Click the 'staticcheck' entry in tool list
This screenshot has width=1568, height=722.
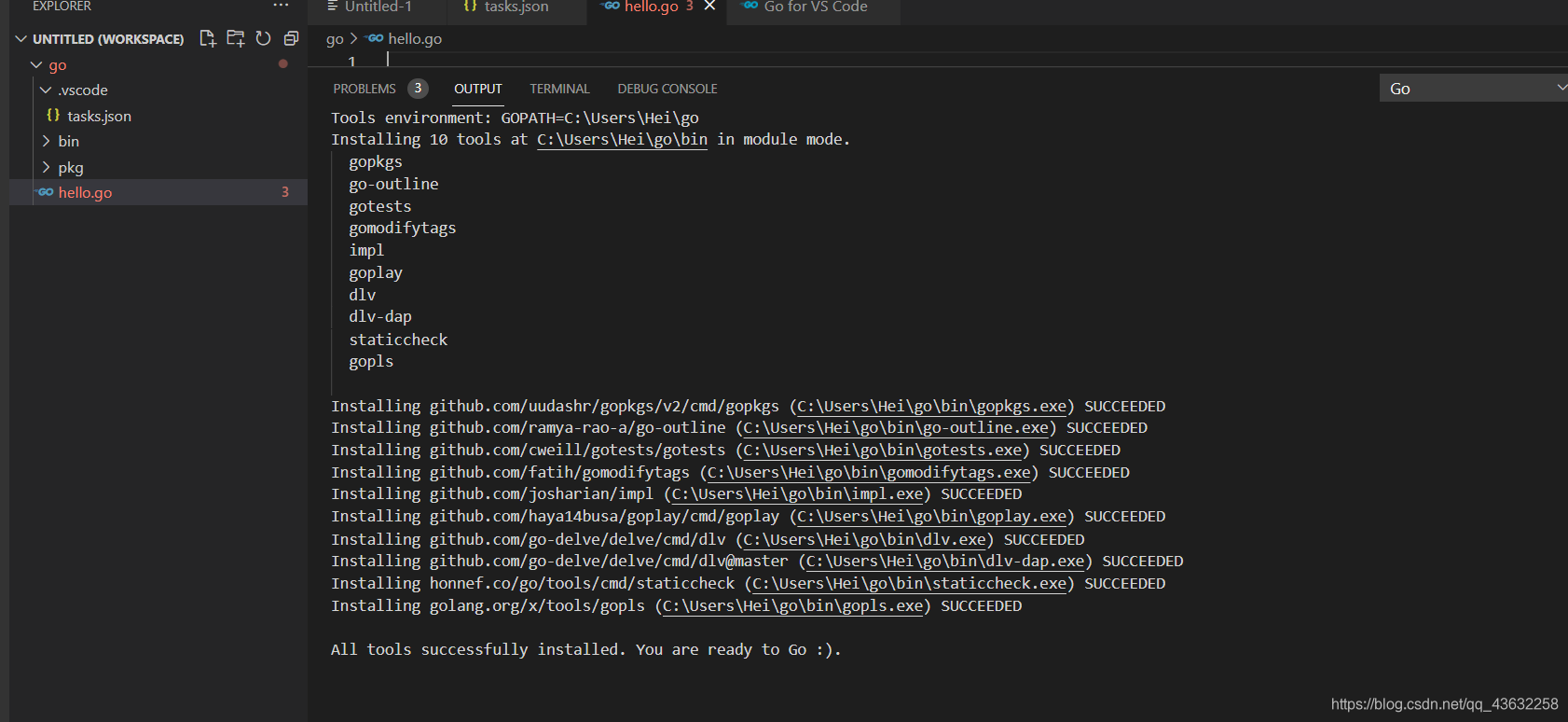pyautogui.click(x=398, y=340)
